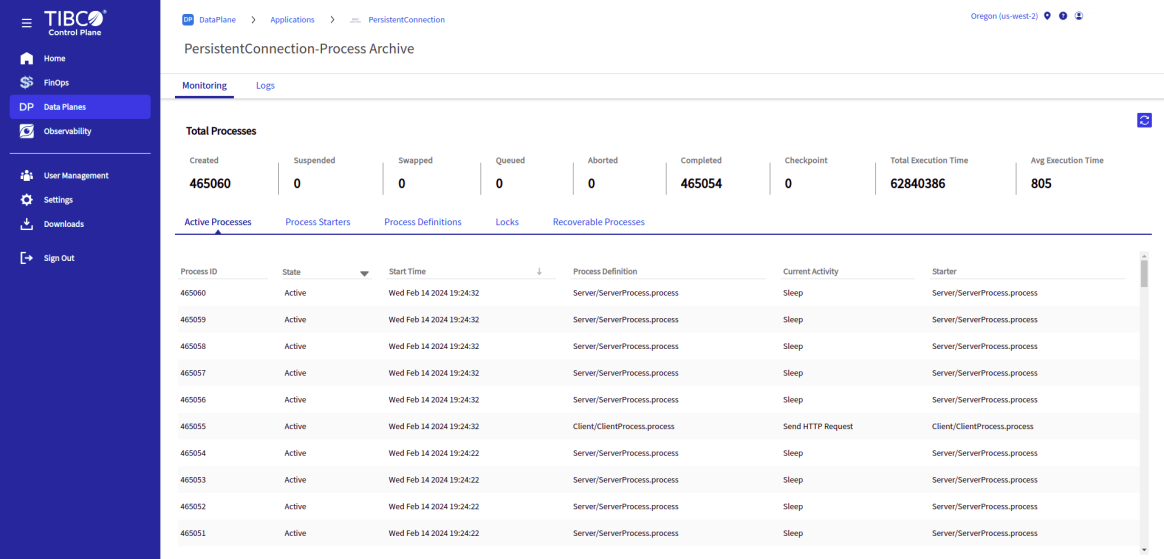Sort by Start Time arrow
Image resolution: width=1164 pixels, height=559 pixels.
tap(539, 272)
